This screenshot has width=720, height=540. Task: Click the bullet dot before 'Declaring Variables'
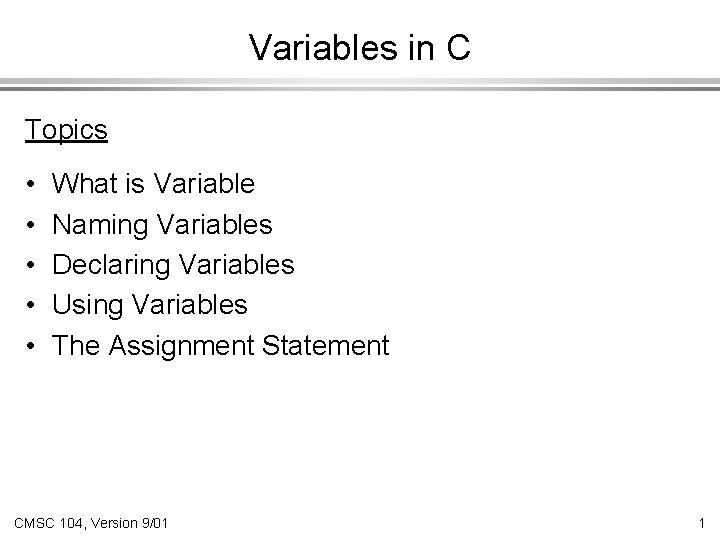[x=32, y=266]
